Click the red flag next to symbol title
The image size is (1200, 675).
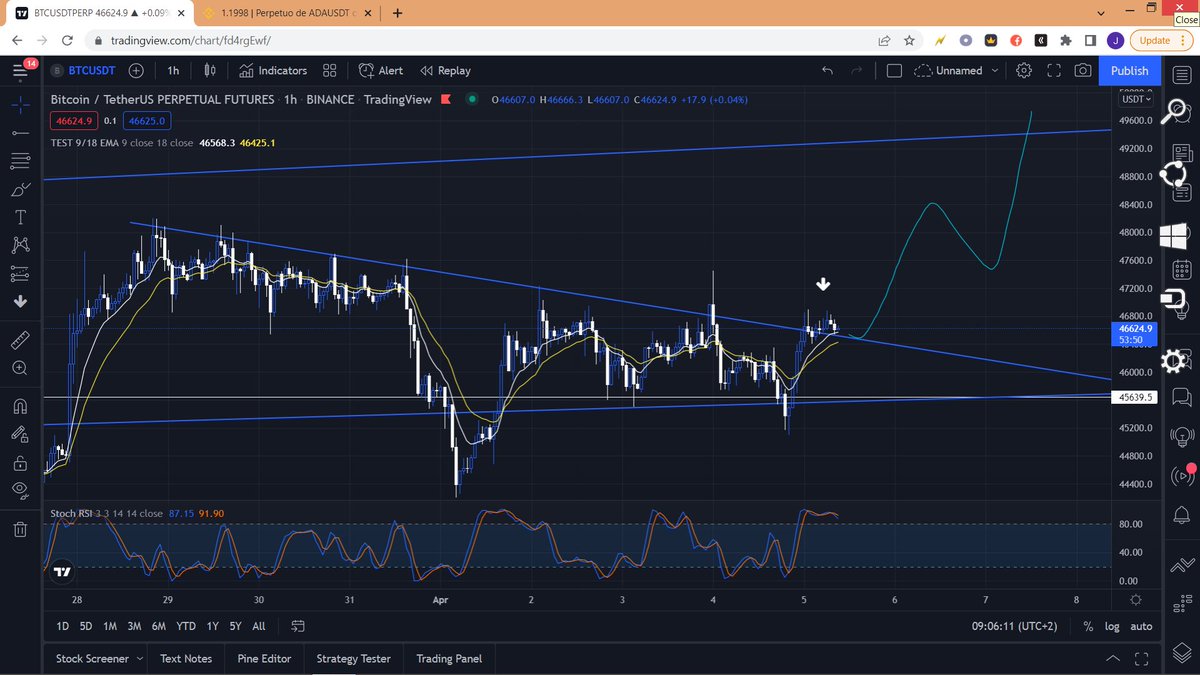tap(445, 99)
